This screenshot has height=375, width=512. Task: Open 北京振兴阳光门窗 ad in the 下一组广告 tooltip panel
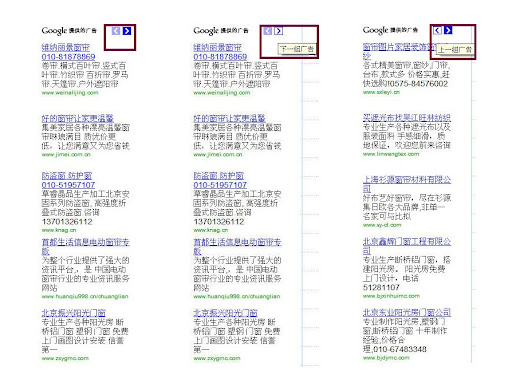point(225,313)
